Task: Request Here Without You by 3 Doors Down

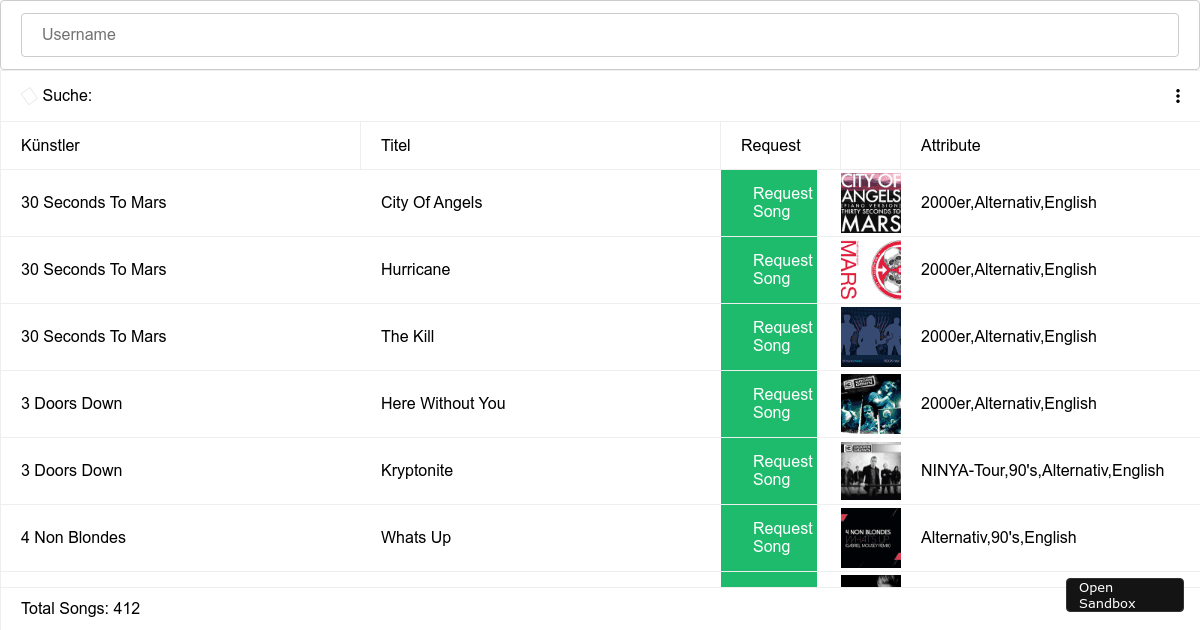Action: [x=769, y=403]
